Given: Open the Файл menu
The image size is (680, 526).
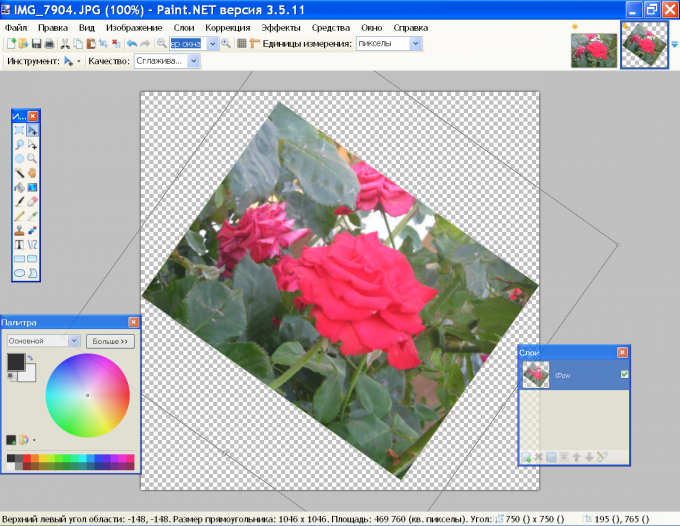Looking at the screenshot, I should [x=16, y=28].
